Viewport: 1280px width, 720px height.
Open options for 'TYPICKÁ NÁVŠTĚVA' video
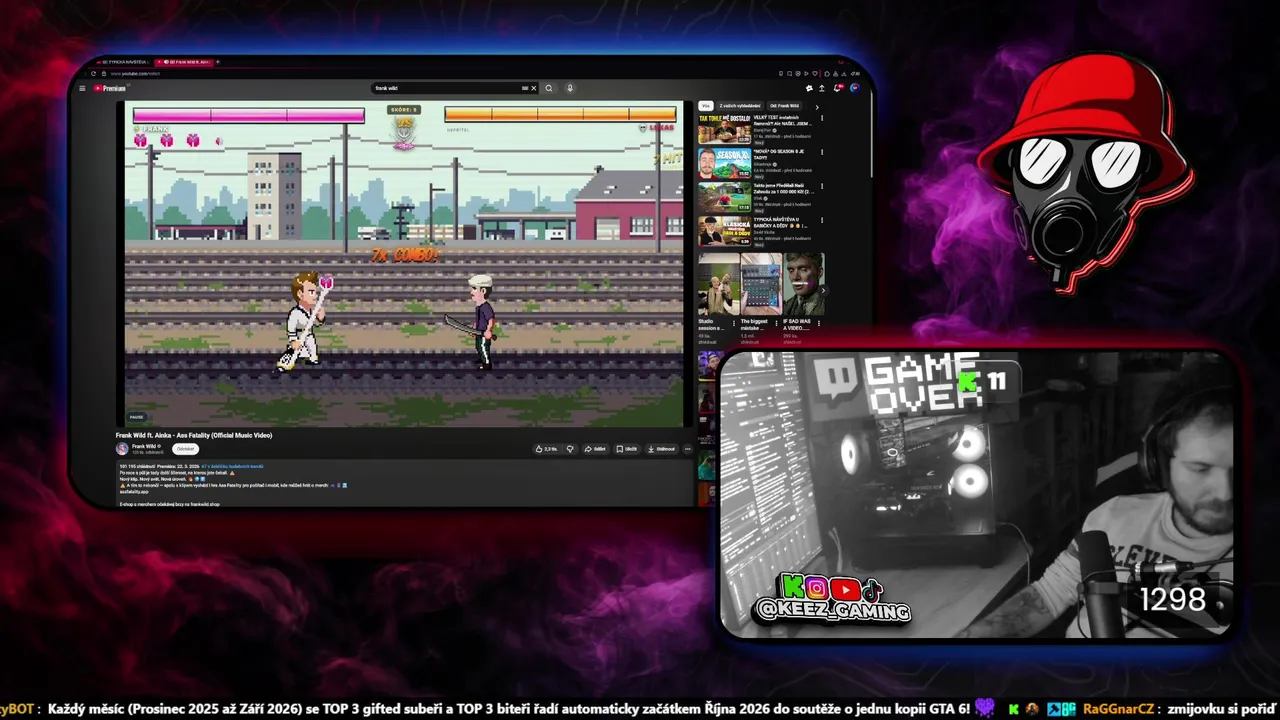click(822, 220)
